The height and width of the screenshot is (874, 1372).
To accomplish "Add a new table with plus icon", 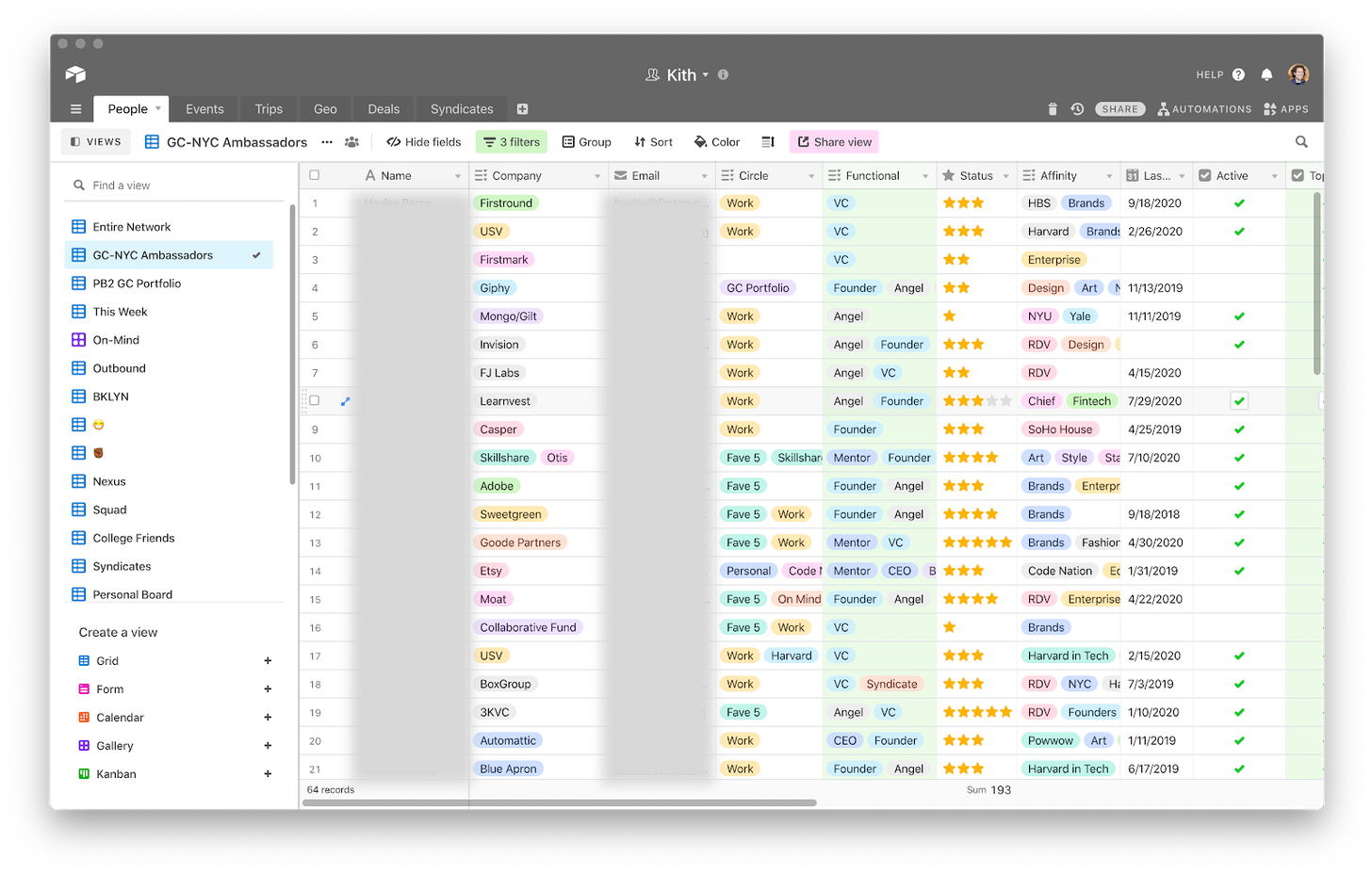I will [x=522, y=109].
